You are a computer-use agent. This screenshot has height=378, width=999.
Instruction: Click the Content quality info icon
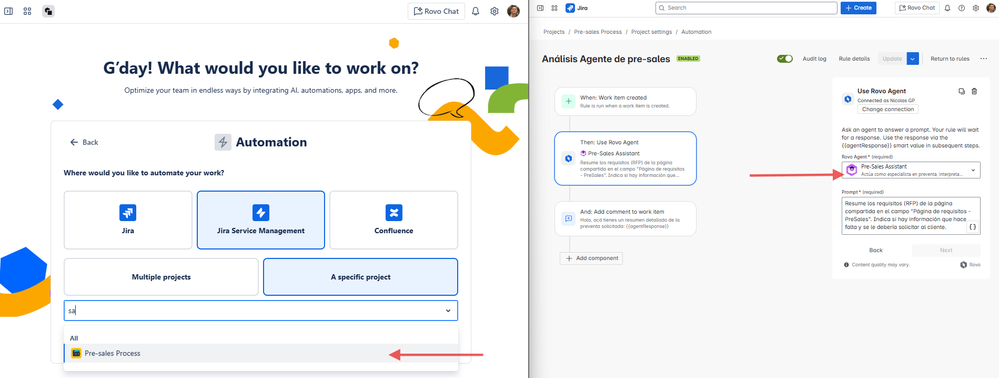[846, 265]
